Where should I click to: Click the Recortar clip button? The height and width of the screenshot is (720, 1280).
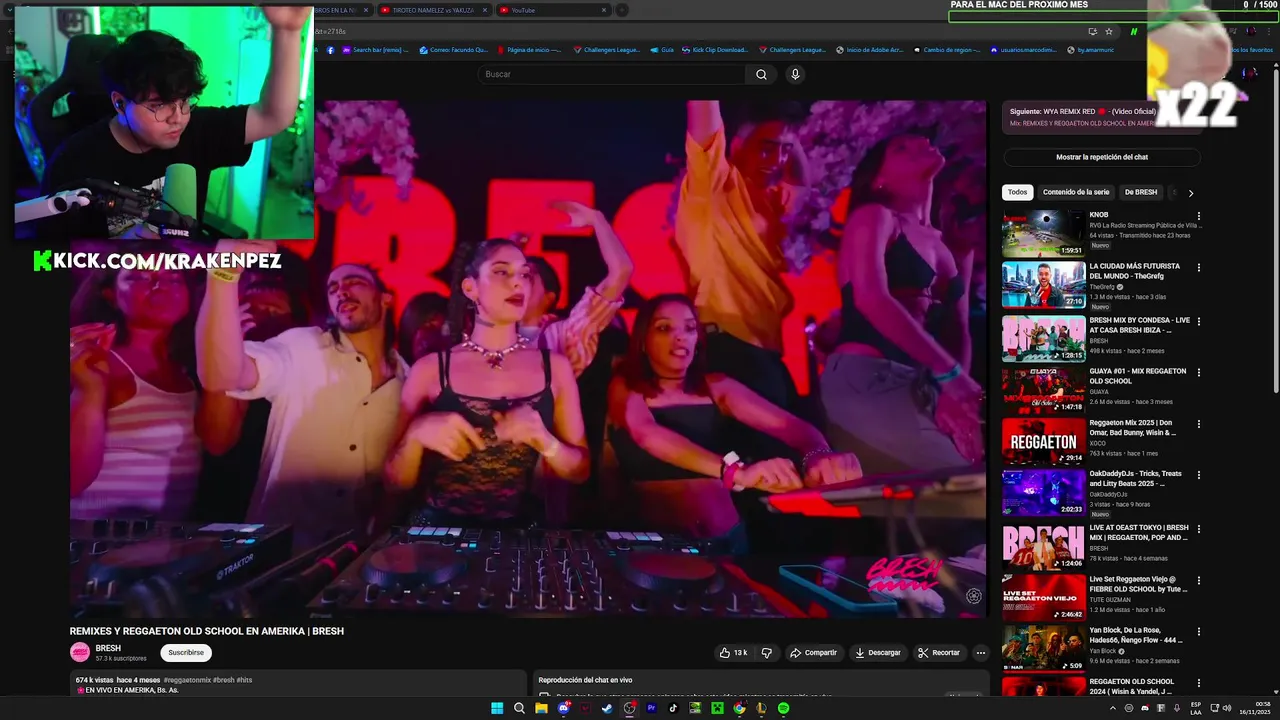(x=939, y=653)
